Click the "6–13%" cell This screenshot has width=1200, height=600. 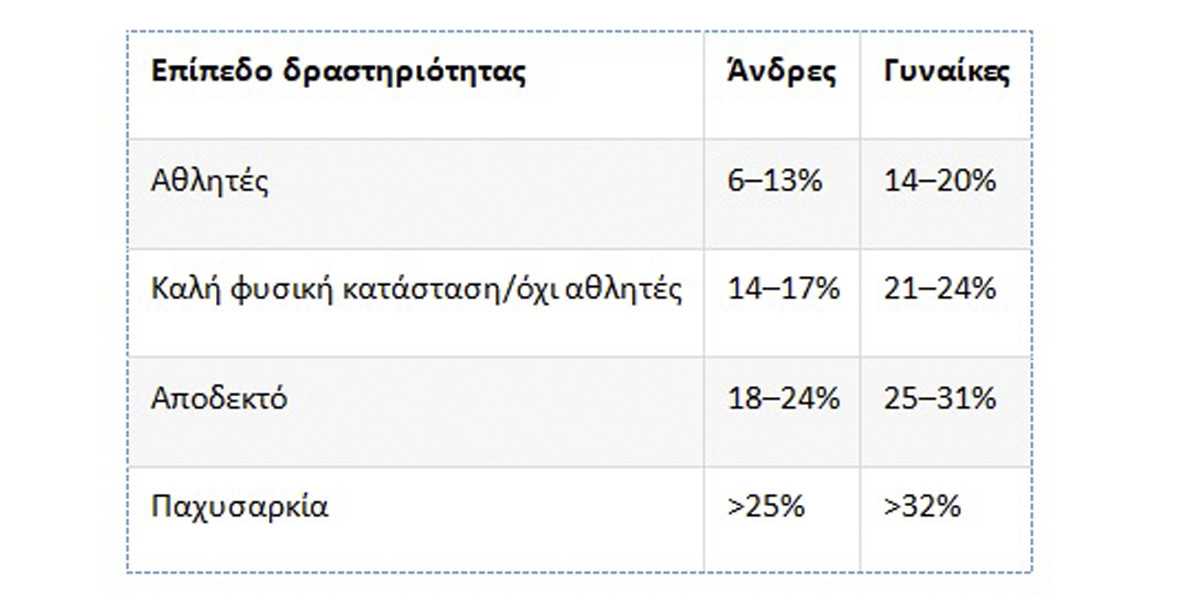(x=775, y=182)
